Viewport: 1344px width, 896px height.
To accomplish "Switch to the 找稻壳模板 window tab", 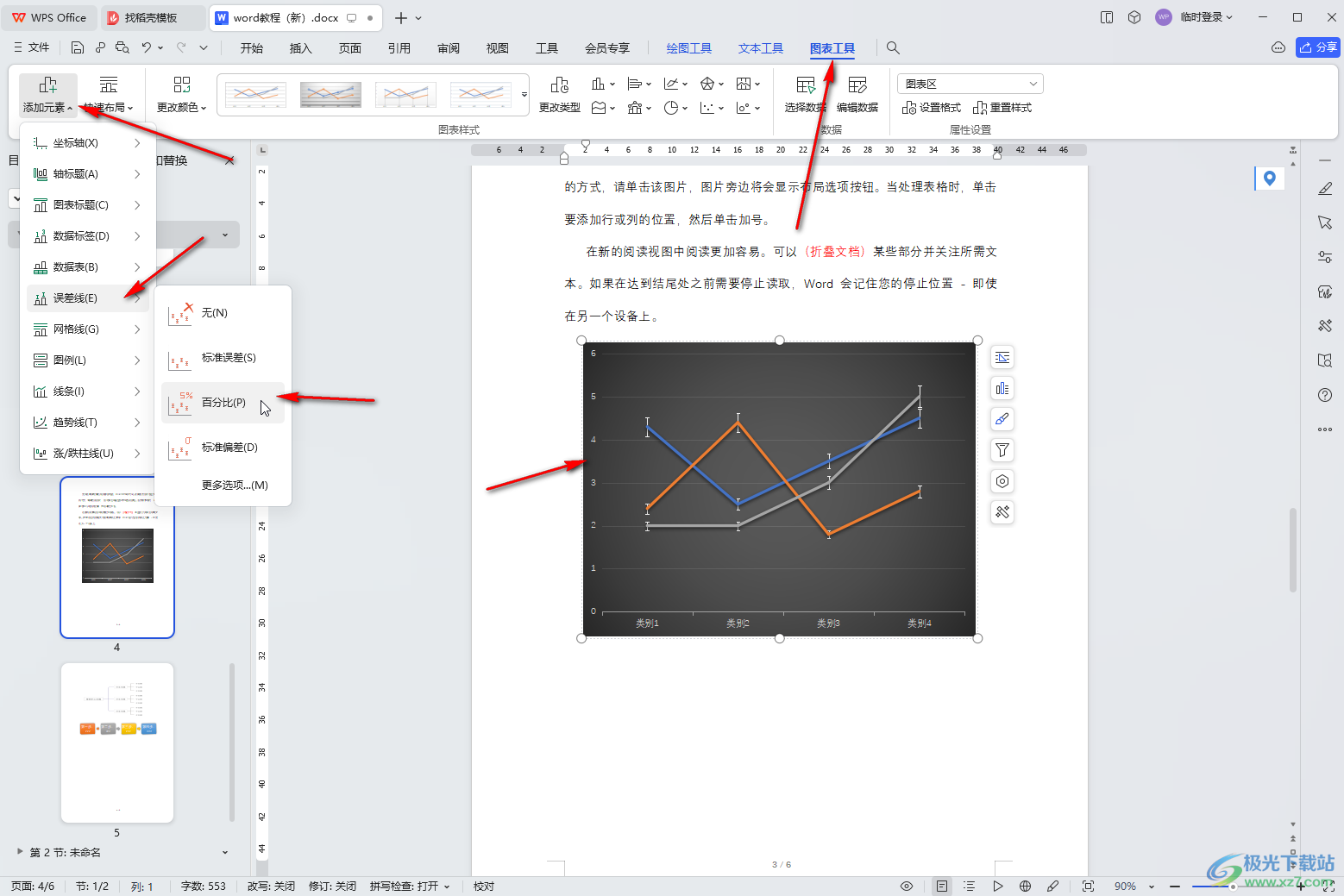I will 152,17.
